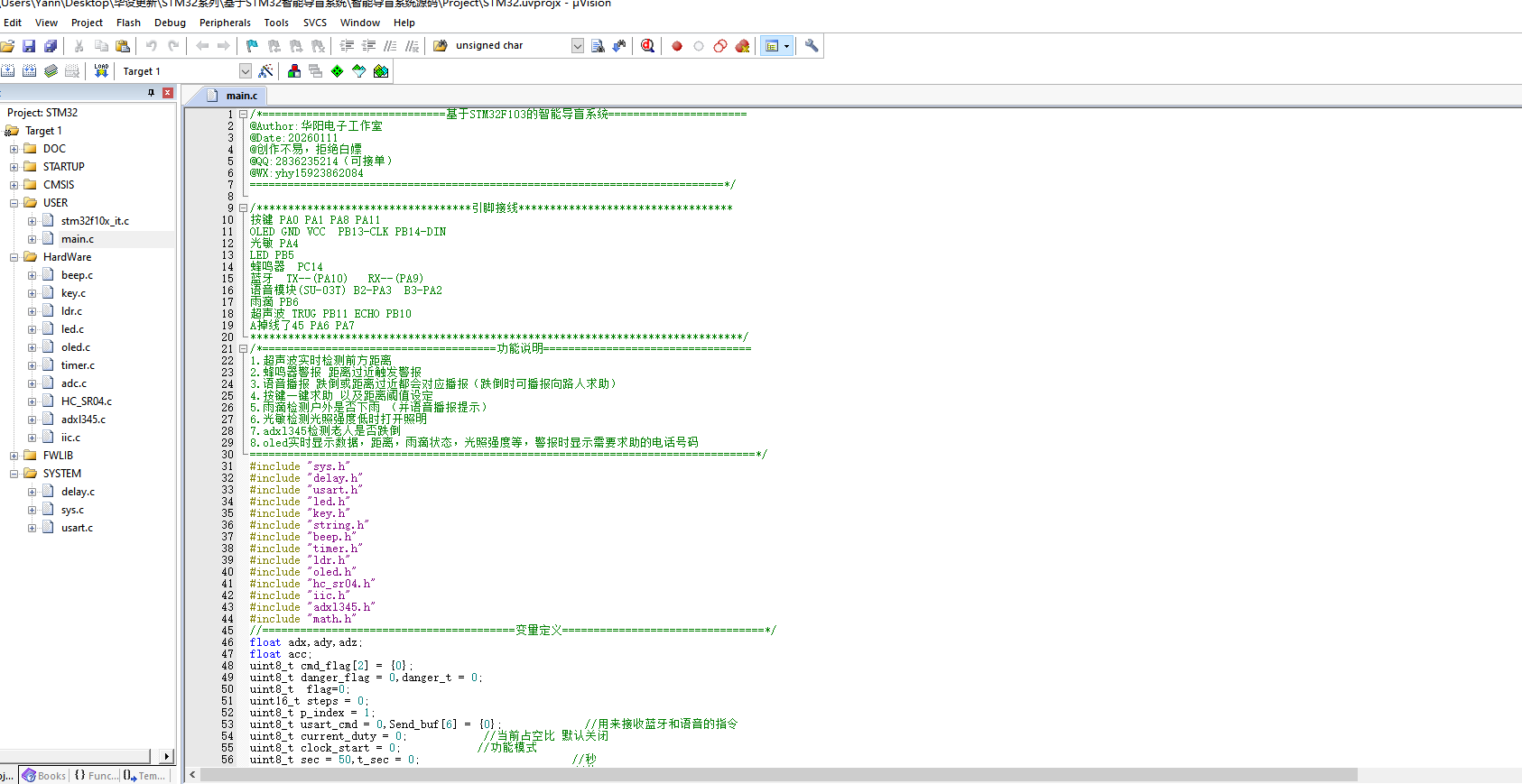Open the Peripherals menu
Screen dimensions: 1522x784
pos(225,23)
